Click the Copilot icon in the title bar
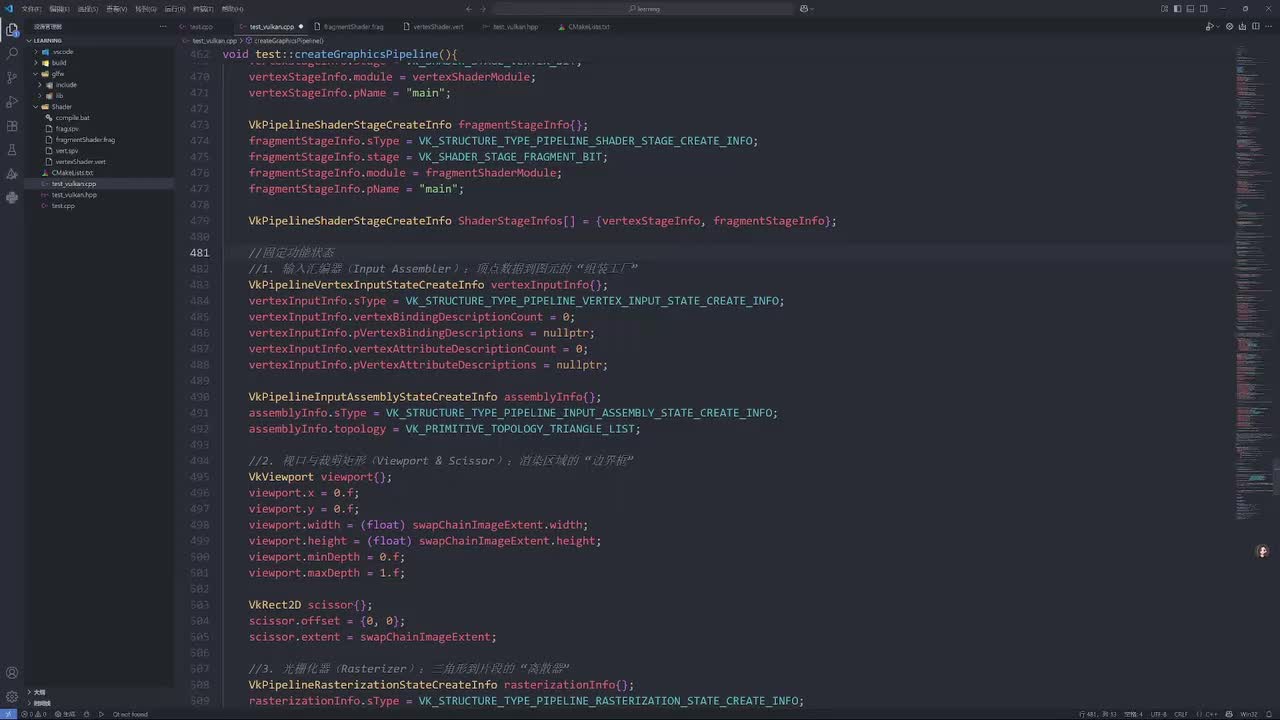 click(804, 9)
